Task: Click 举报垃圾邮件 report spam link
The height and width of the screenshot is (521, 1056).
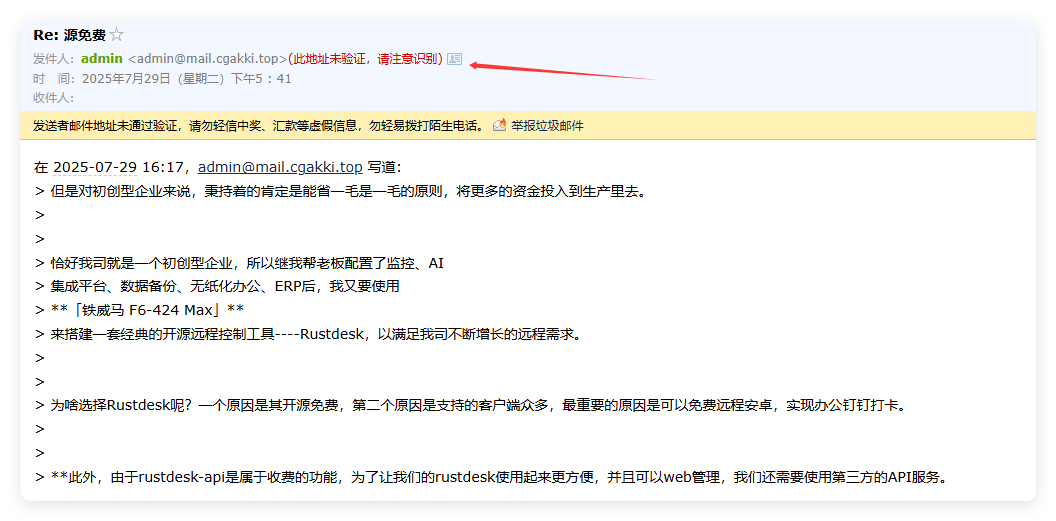Action: [547, 125]
